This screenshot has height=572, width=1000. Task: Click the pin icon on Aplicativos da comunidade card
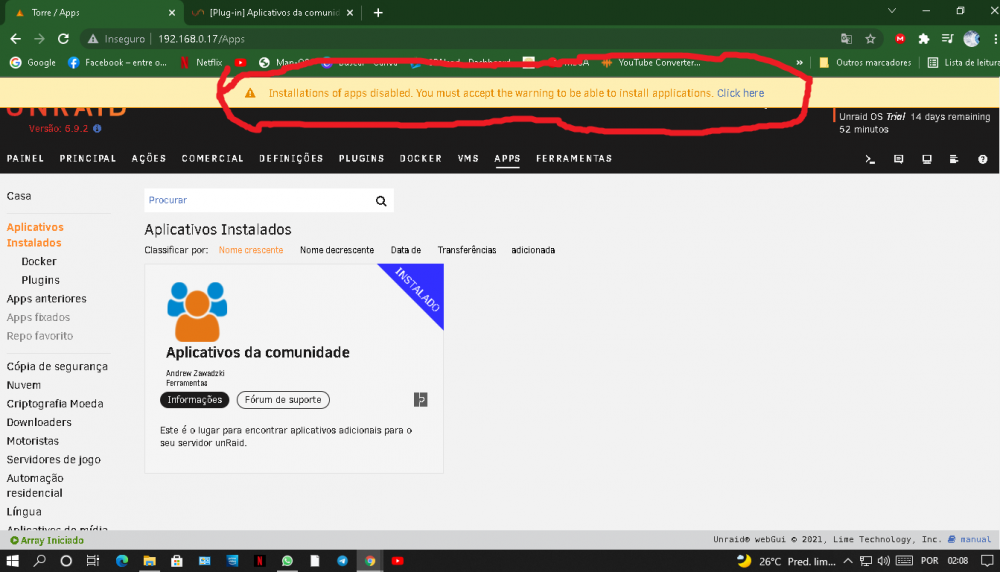[x=420, y=400]
